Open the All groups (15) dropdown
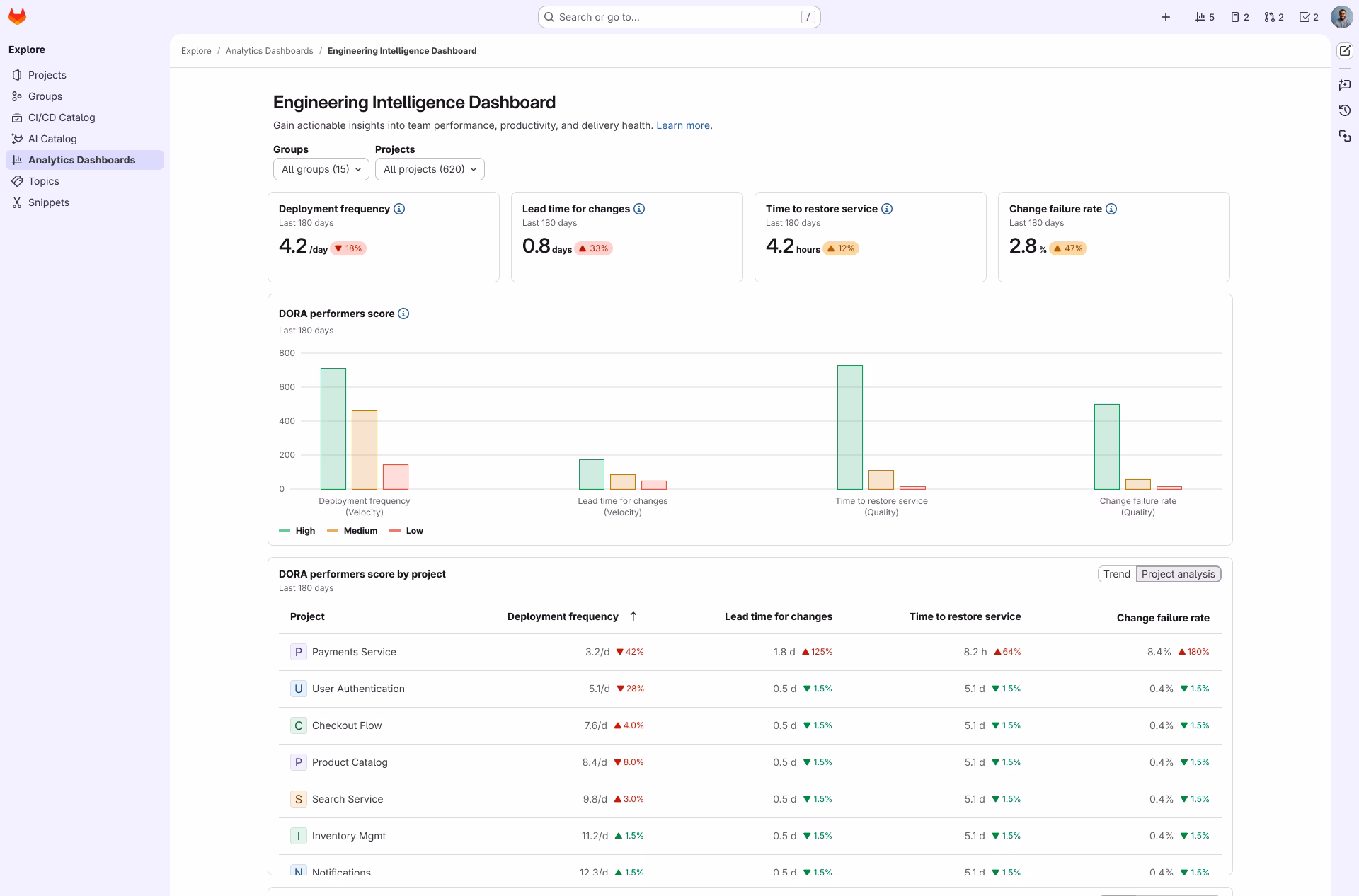Image resolution: width=1359 pixels, height=896 pixels. [x=321, y=169]
